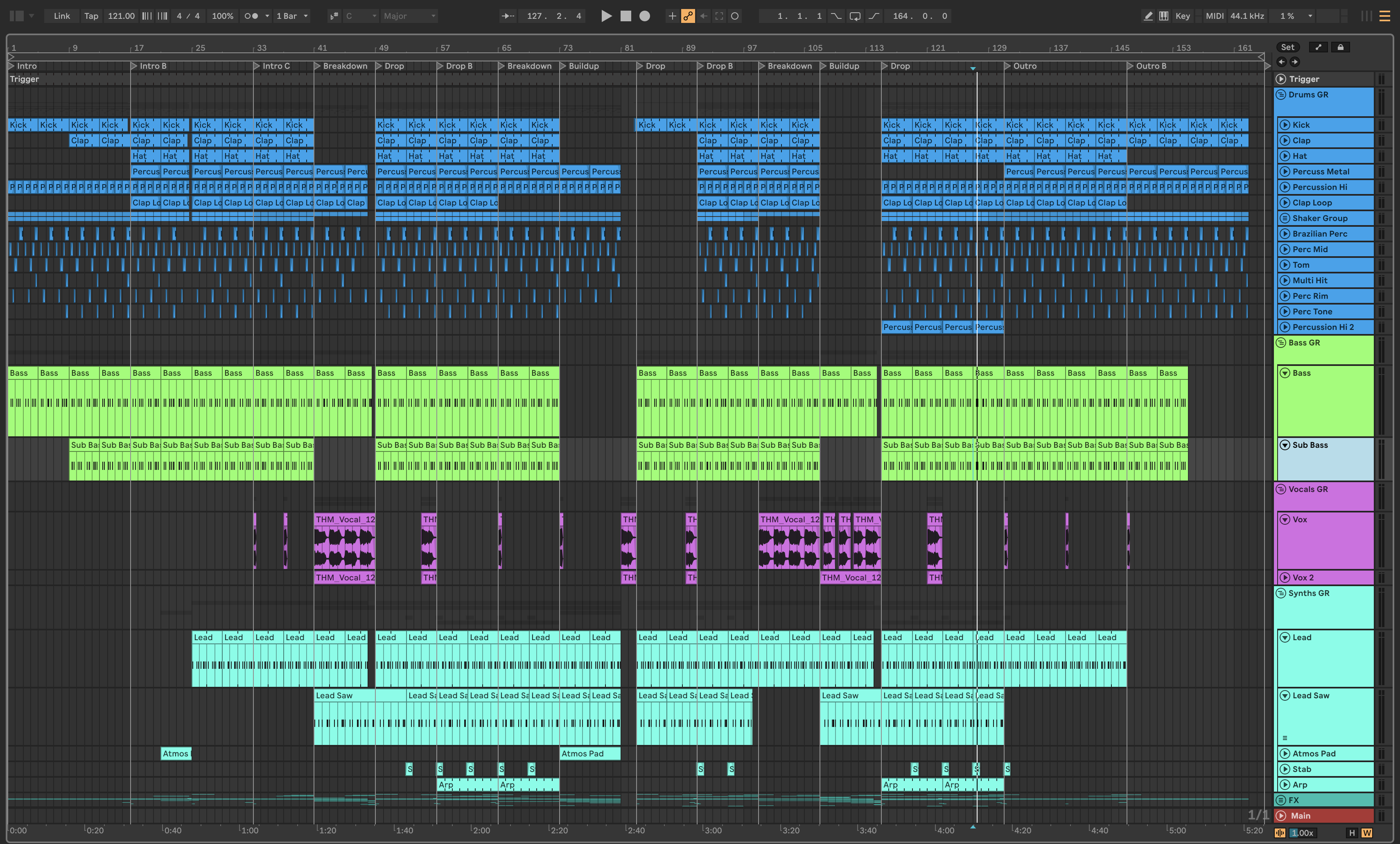Unfold the Brazilian Perc track

1285,234
